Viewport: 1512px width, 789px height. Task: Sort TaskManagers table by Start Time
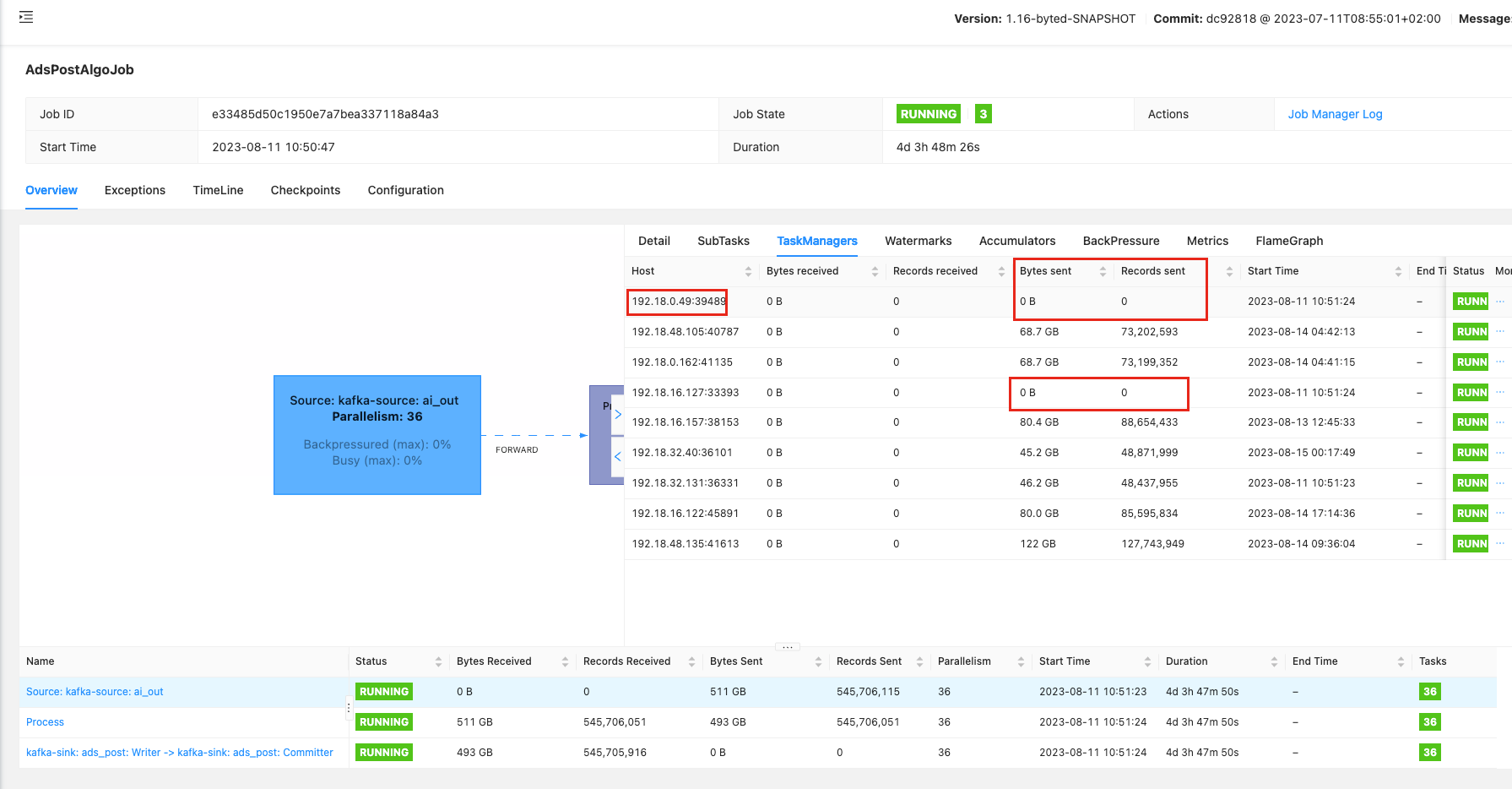(1398, 271)
